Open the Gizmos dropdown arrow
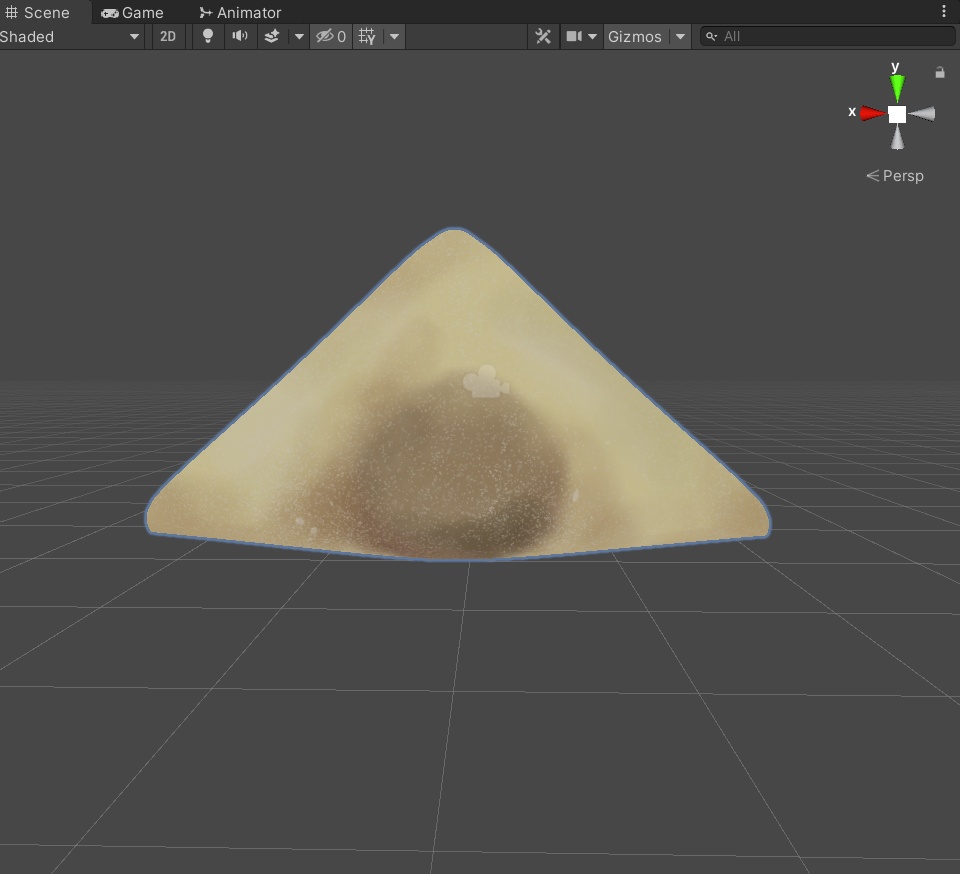This screenshot has width=960, height=874. click(x=680, y=37)
